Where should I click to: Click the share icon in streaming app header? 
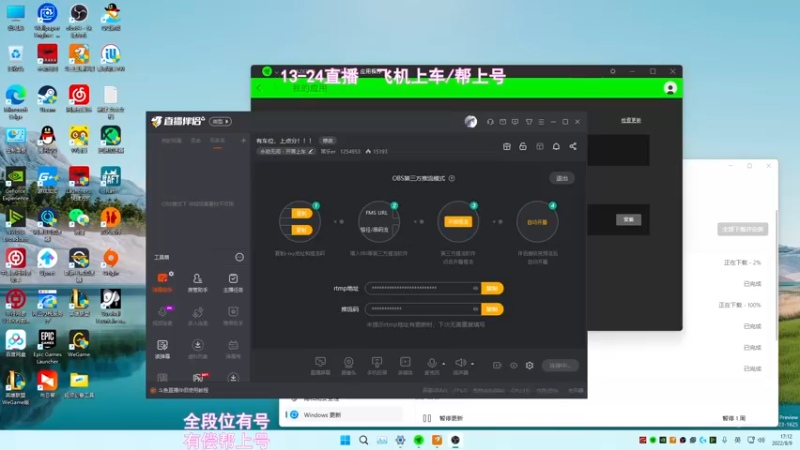[573, 146]
